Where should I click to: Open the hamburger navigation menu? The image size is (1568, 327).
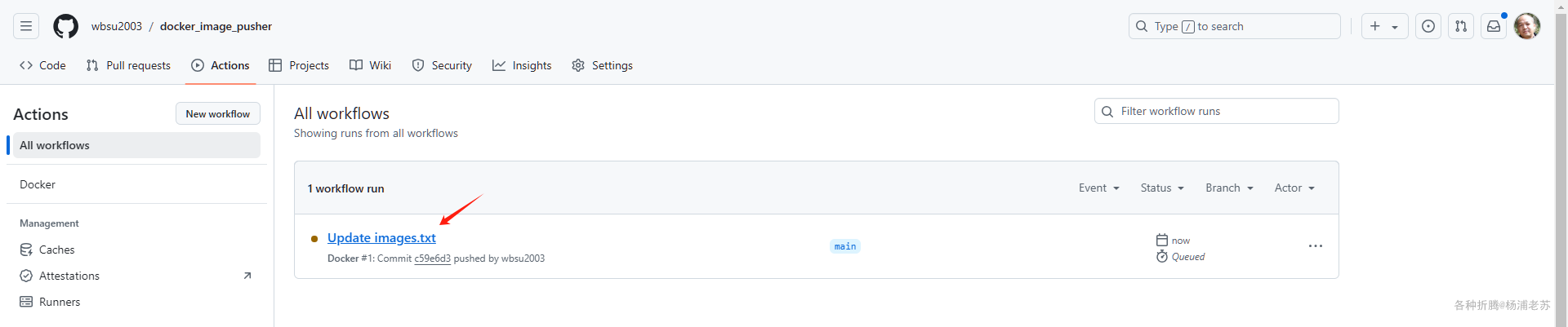tap(26, 26)
